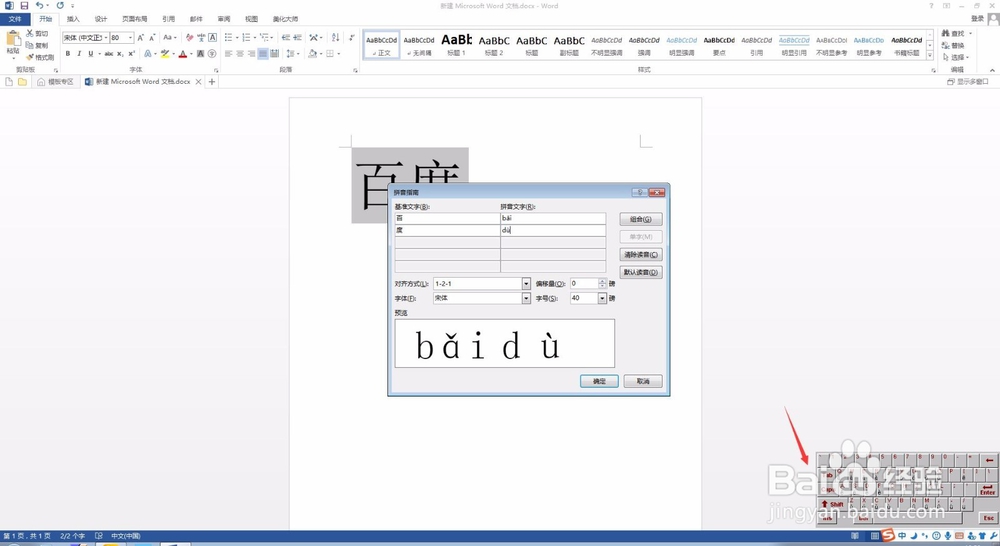Click the Cut (剪切) scissors icon

tap(30, 33)
